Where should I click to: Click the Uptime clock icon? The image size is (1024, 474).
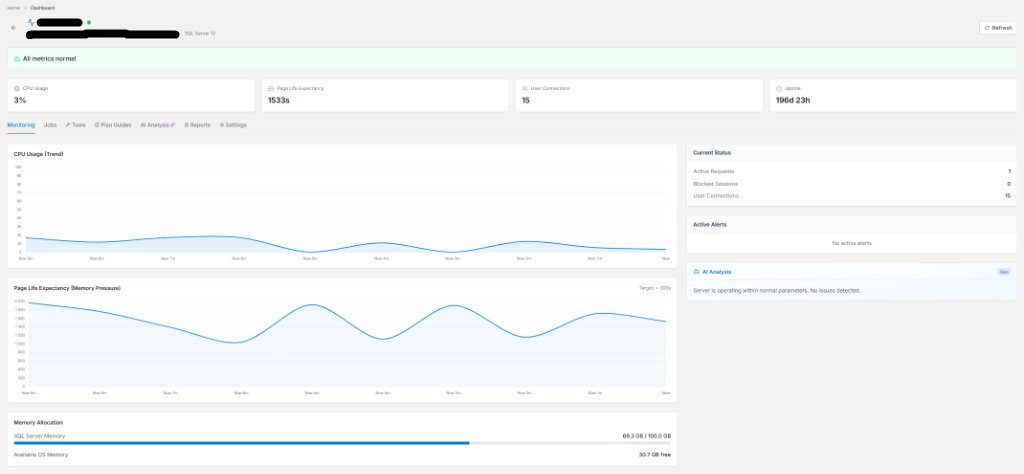click(778, 88)
